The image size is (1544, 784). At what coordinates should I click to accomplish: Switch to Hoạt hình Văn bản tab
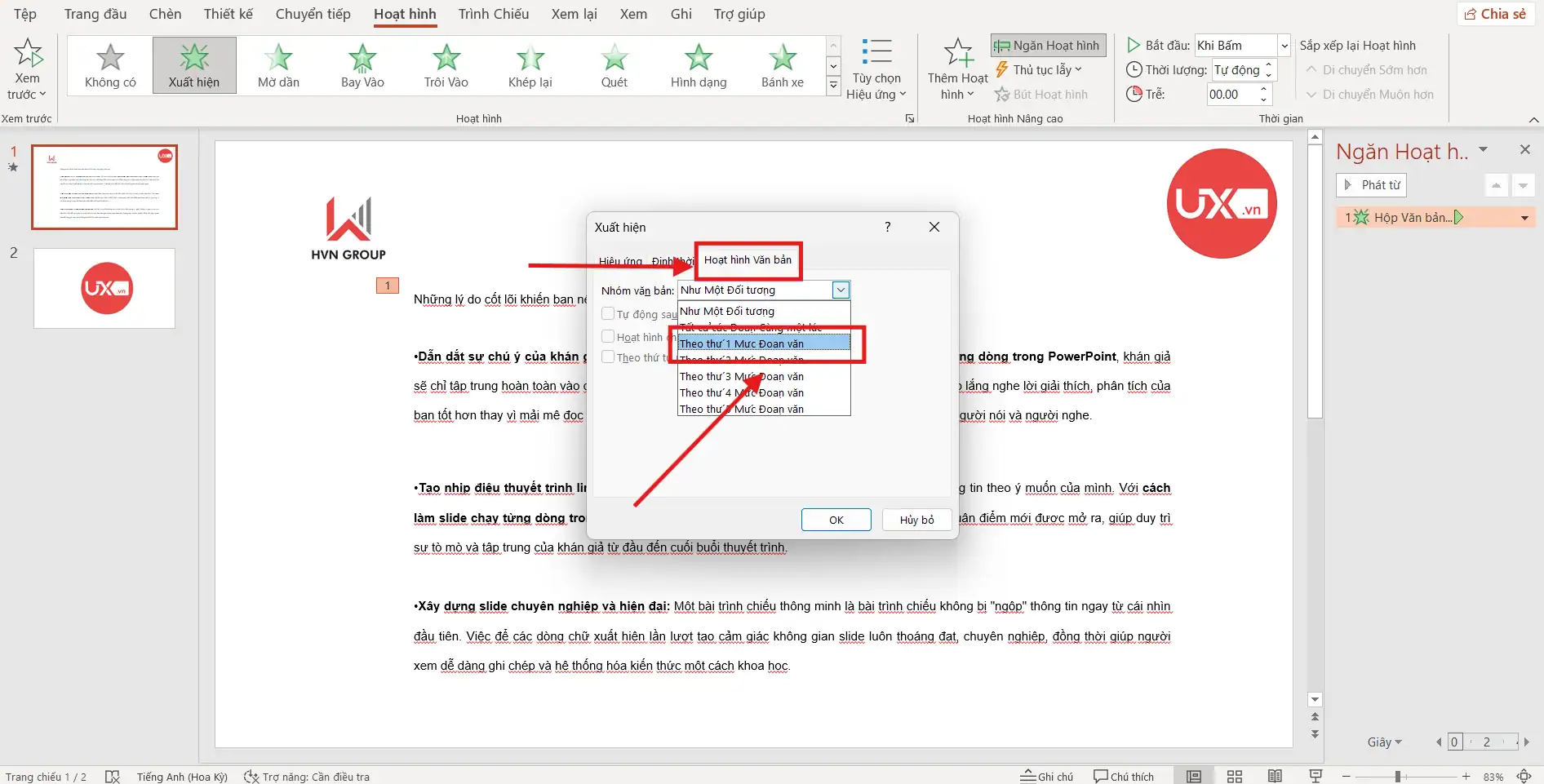pyautogui.click(x=748, y=259)
